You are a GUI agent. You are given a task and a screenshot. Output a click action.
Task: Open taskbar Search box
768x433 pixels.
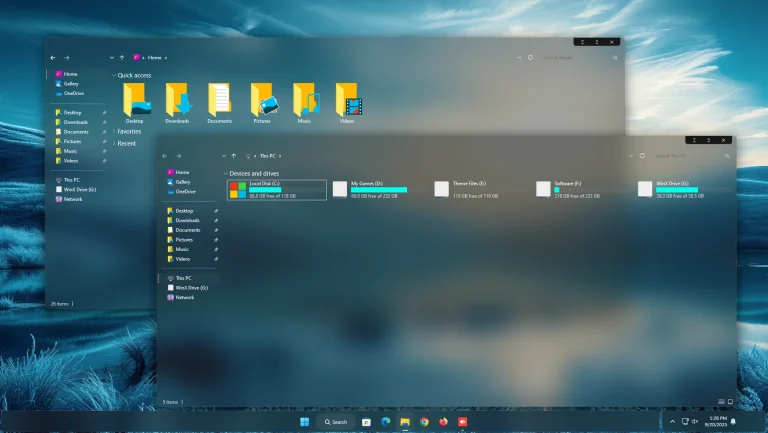pyautogui.click(x=336, y=422)
